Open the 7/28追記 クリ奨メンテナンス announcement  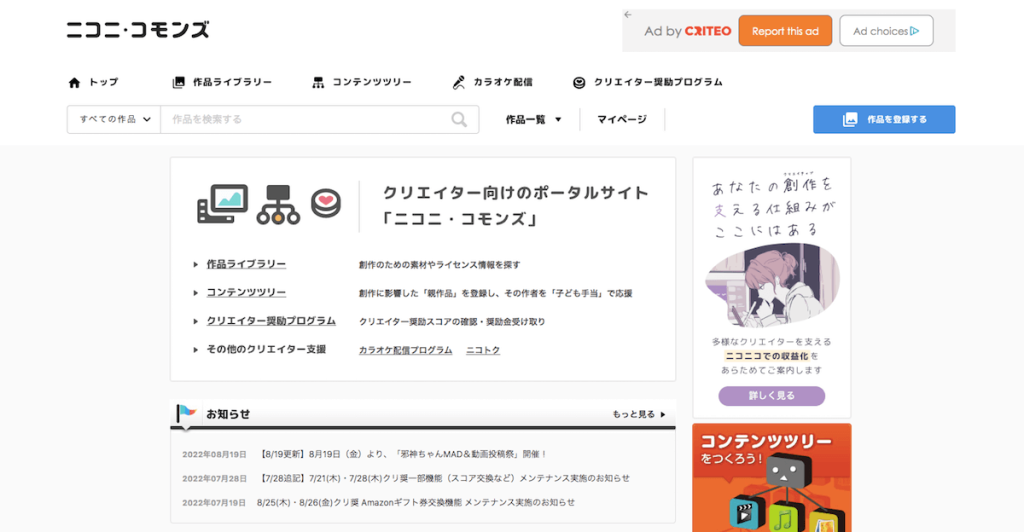pyautogui.click(x=444, y=478)
